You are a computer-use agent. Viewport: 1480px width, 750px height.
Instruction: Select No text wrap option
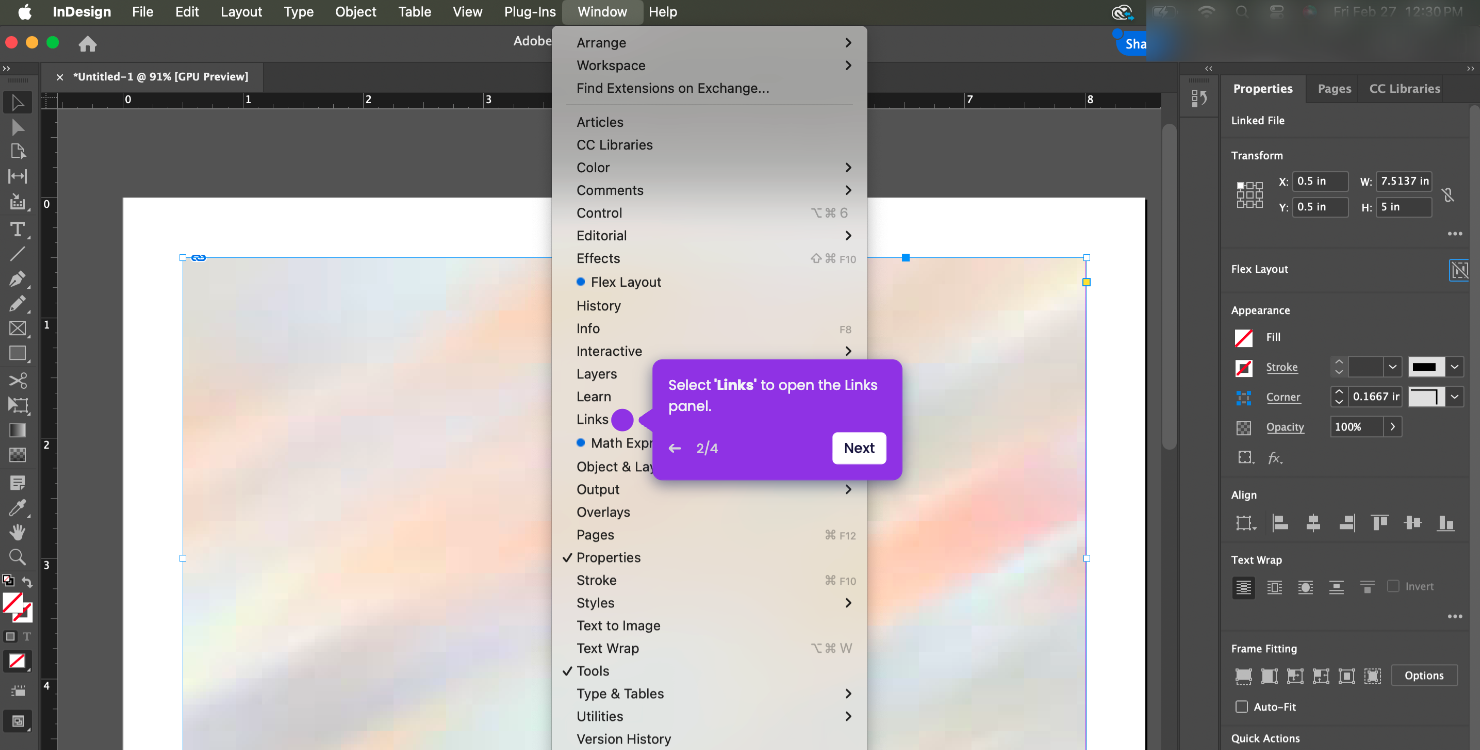pos(1244,587)
